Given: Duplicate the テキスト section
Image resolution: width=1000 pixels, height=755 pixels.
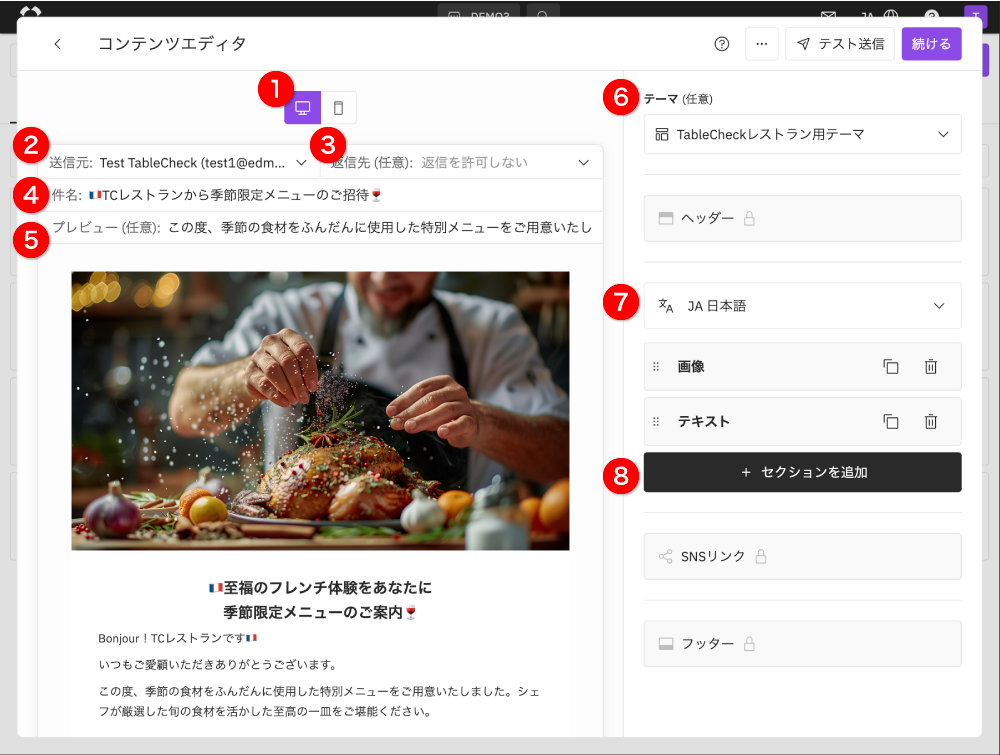Looking at the screenshot, I should (x=891, y=421).
